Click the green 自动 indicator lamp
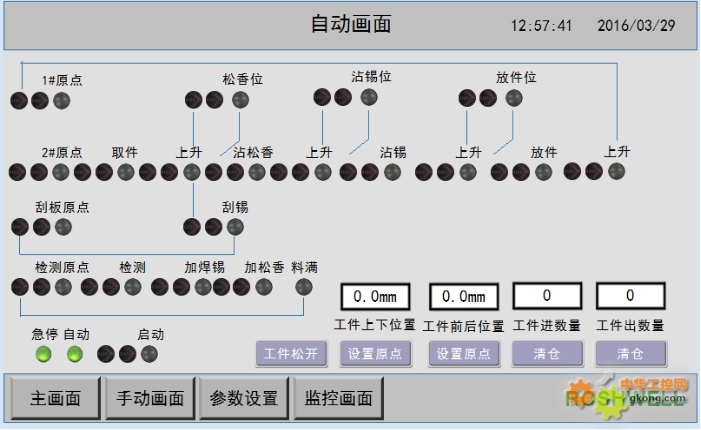Image resolution: width=701 pixels, height=430 pixels. [x=75, y=354]
